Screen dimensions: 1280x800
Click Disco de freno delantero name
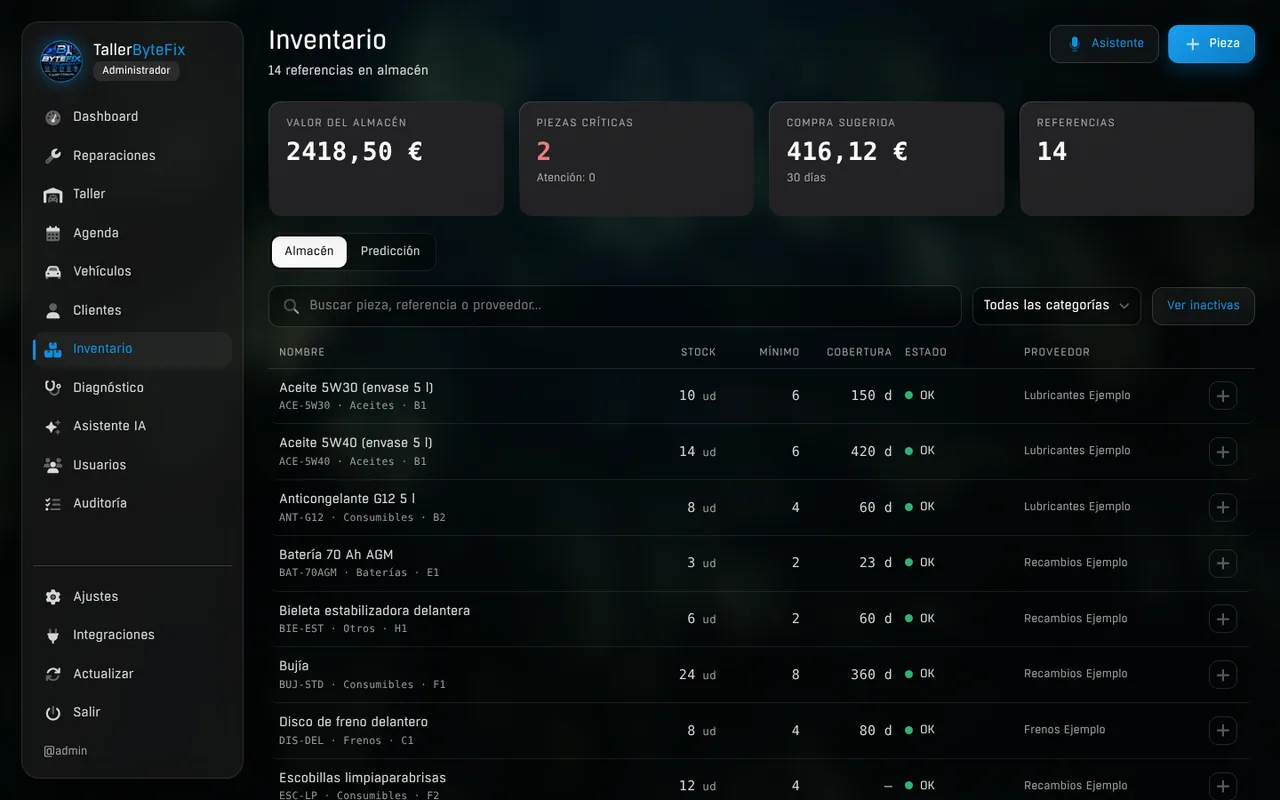coord(353,722)
